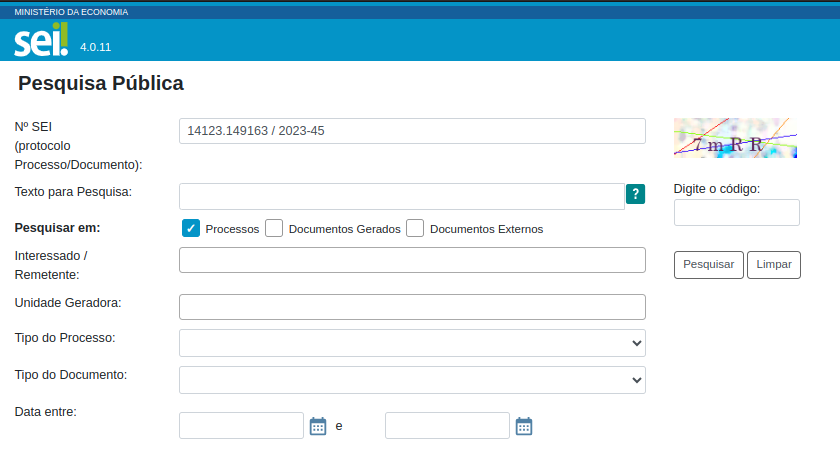Click the Interessado / Remetente input field
Viewport: 840px width, 466px height.
pyautogui.click(x=412, y=260)
